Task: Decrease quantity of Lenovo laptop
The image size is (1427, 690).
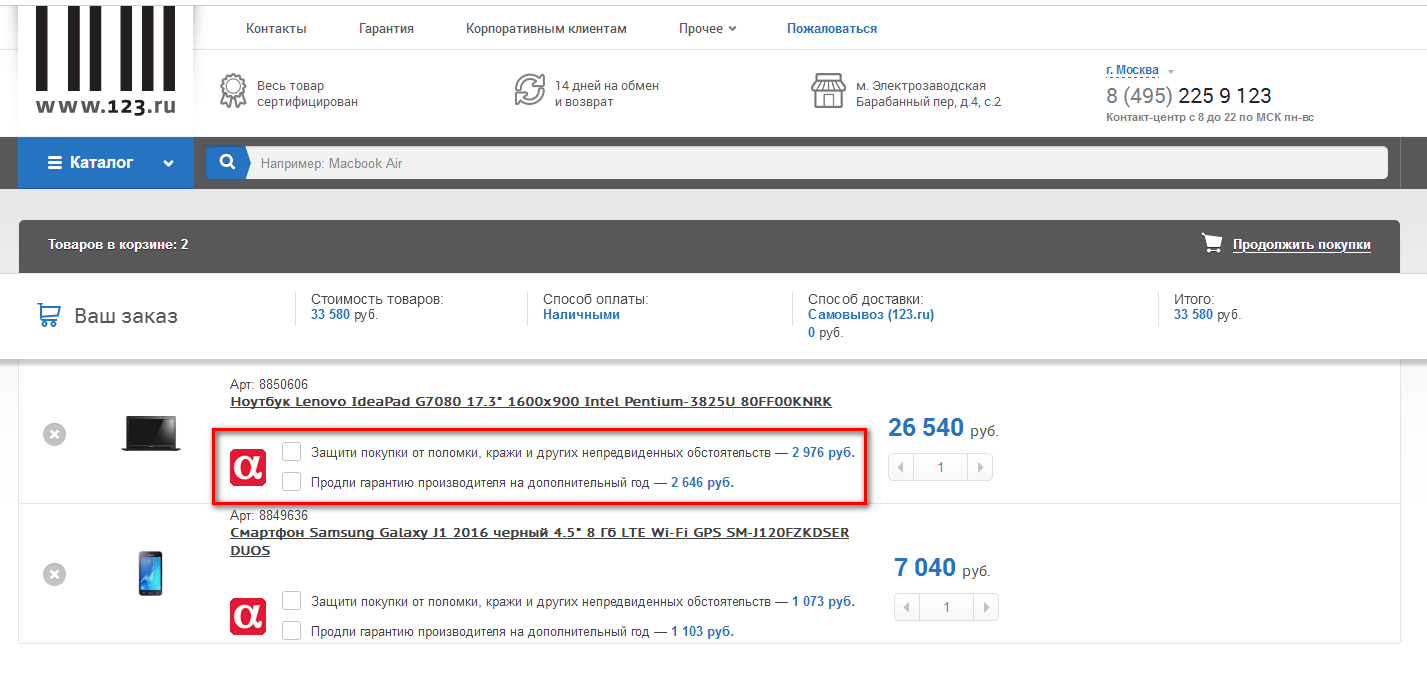Action: click(901, 467)
